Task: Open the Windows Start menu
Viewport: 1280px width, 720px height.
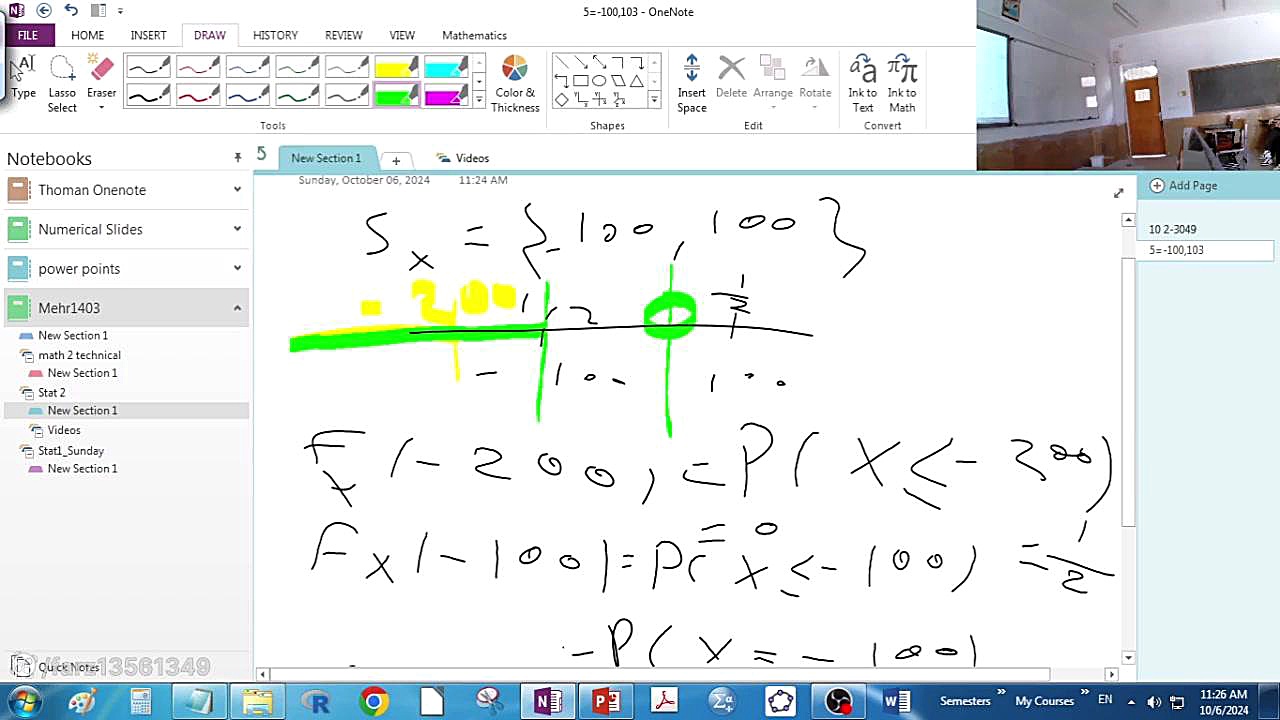Action: tap(24, 701)
